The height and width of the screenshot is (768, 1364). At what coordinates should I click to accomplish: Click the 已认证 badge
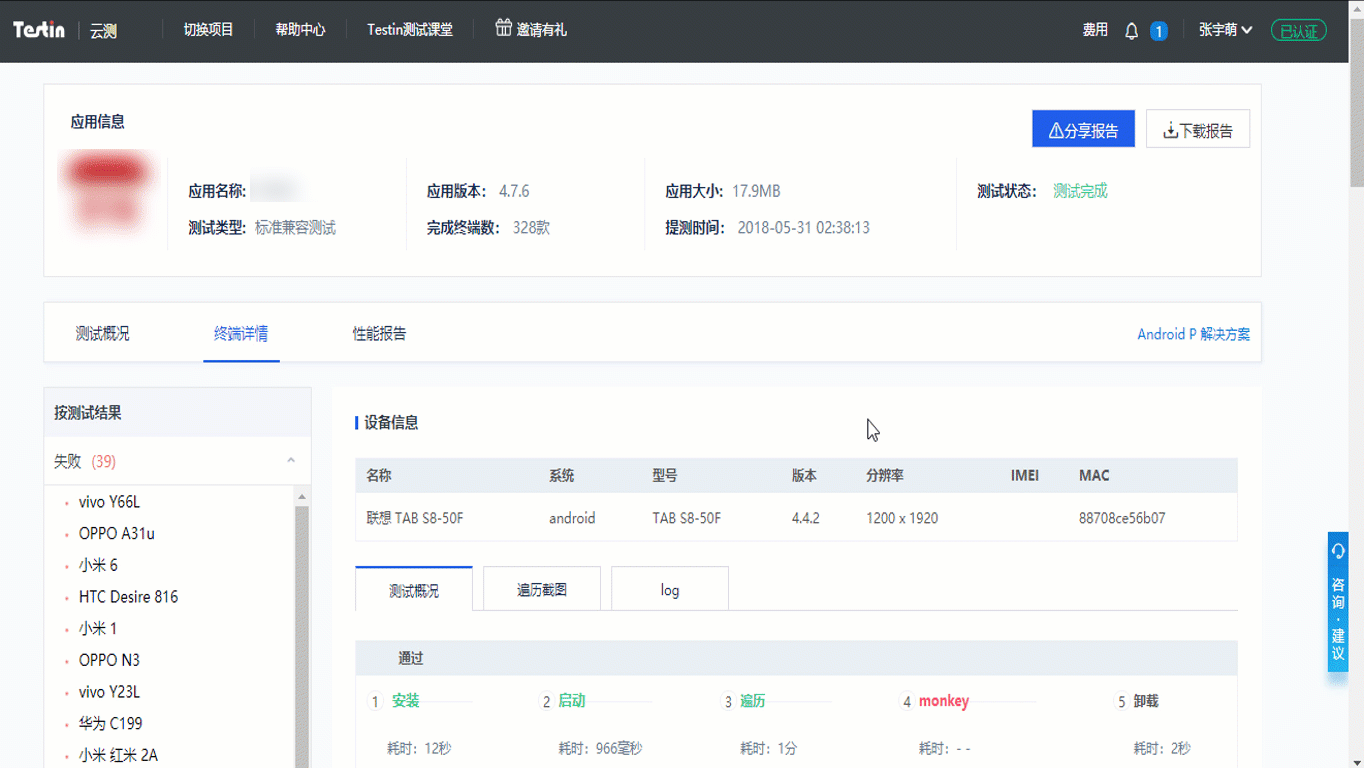click(1299, 31)
